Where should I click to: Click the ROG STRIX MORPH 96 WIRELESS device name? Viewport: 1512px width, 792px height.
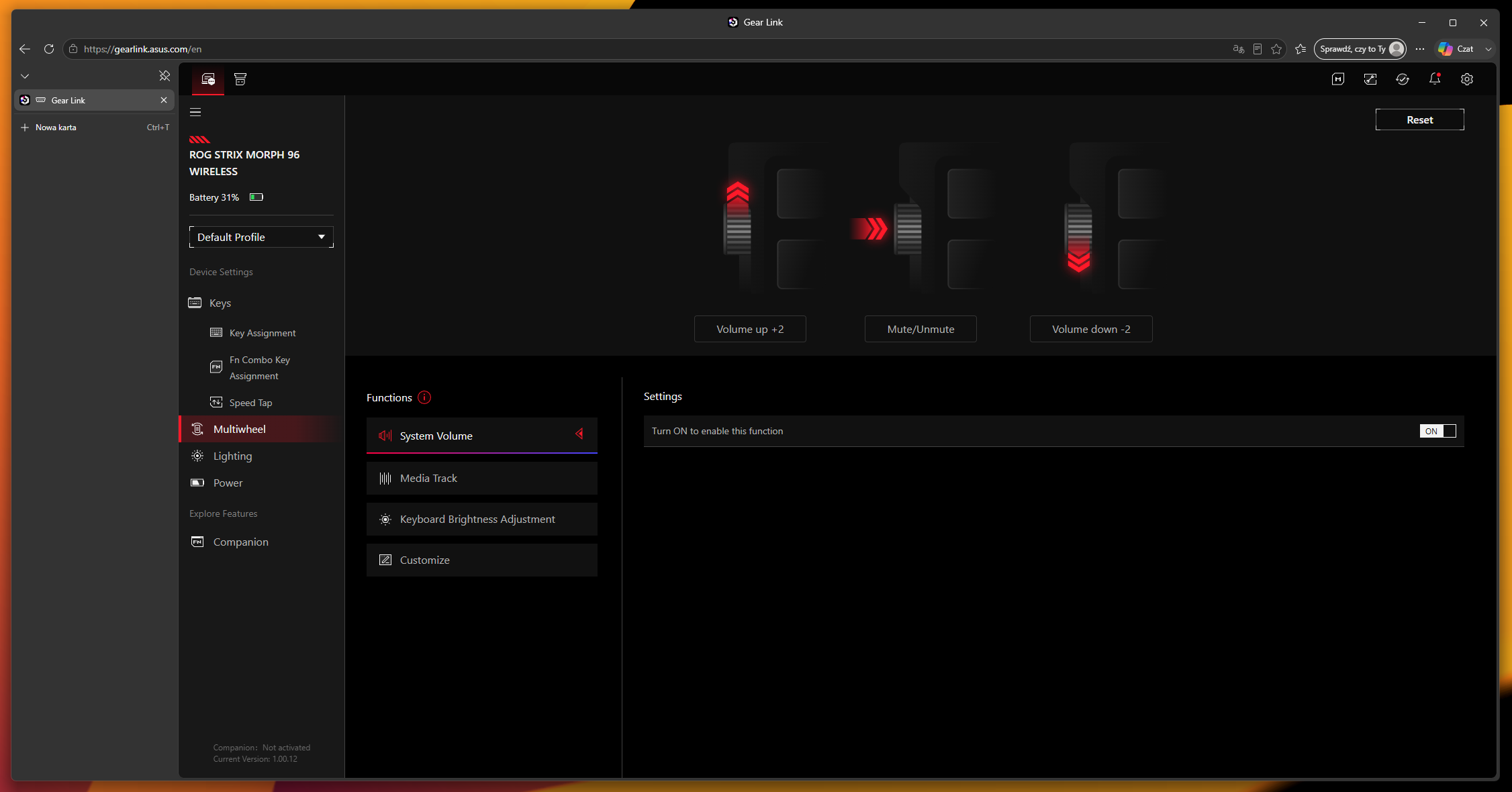[244, 163]
